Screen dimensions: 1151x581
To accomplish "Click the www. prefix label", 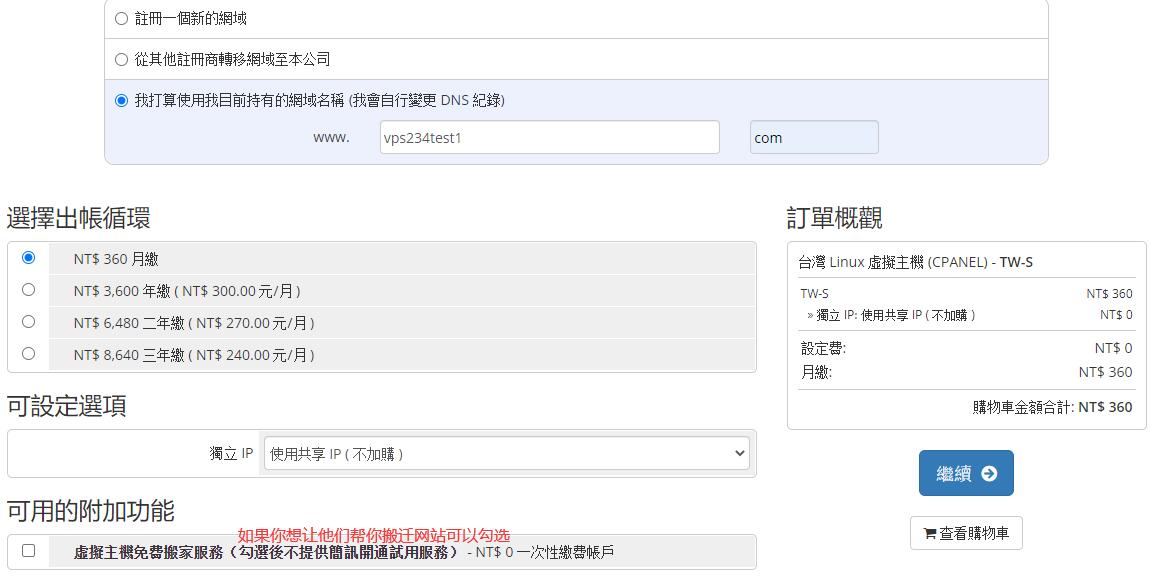I will click(331, 137).
